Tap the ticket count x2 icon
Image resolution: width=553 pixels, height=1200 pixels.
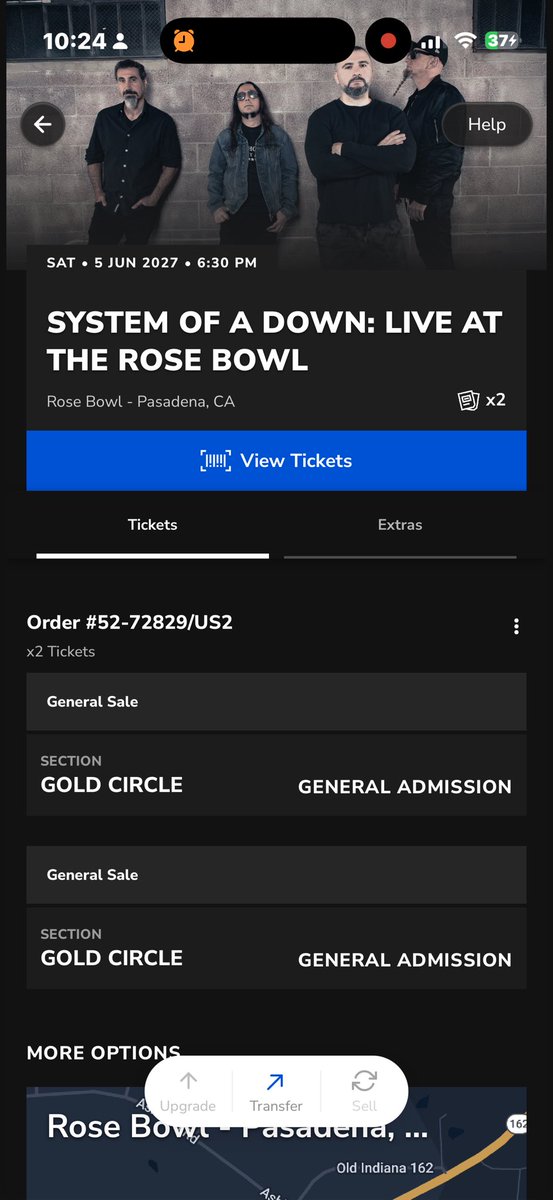(469, 401)
